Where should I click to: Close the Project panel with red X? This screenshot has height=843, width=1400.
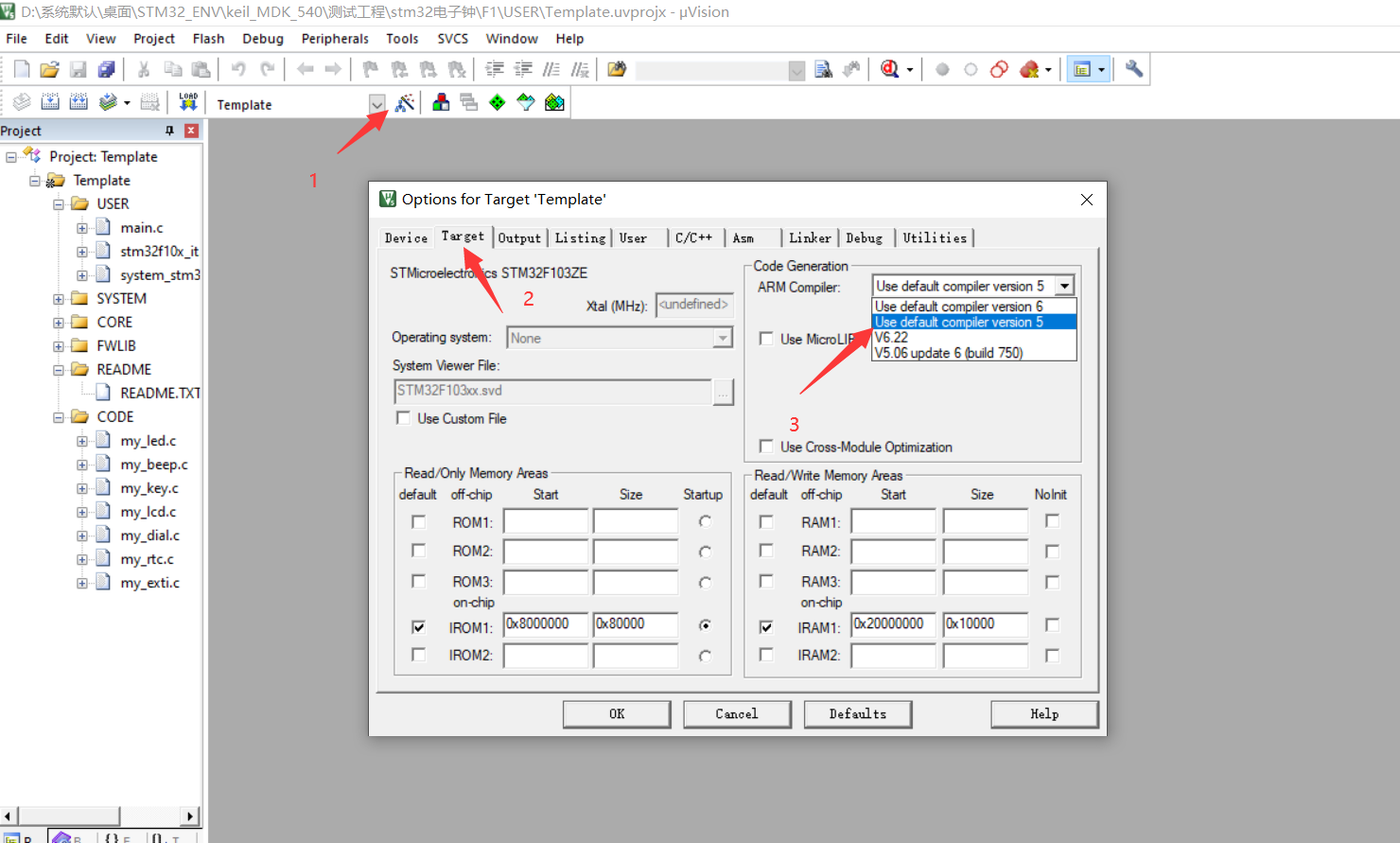(192, 131)
